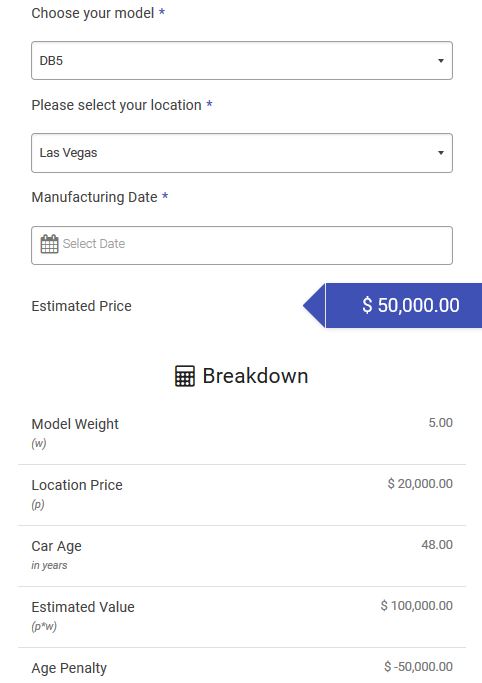Click the Breakdown heading

[255, 376]
